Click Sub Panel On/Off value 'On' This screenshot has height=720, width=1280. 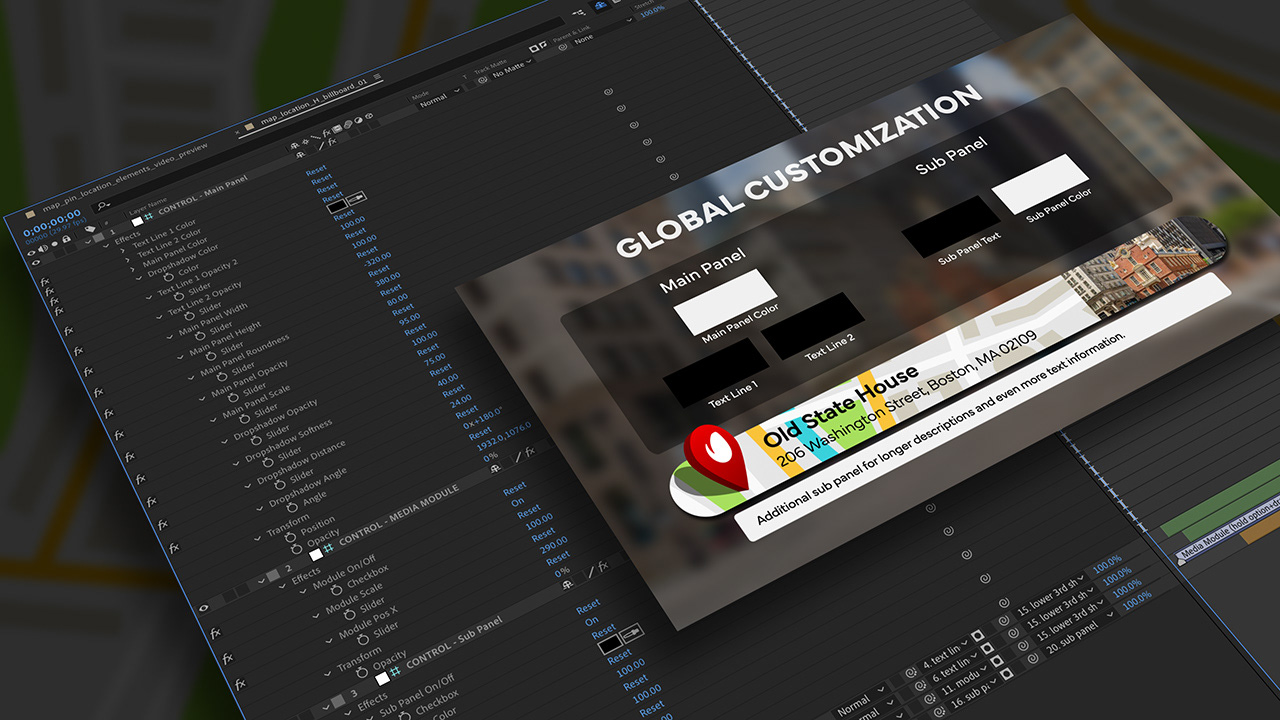(x=592, y=621)
